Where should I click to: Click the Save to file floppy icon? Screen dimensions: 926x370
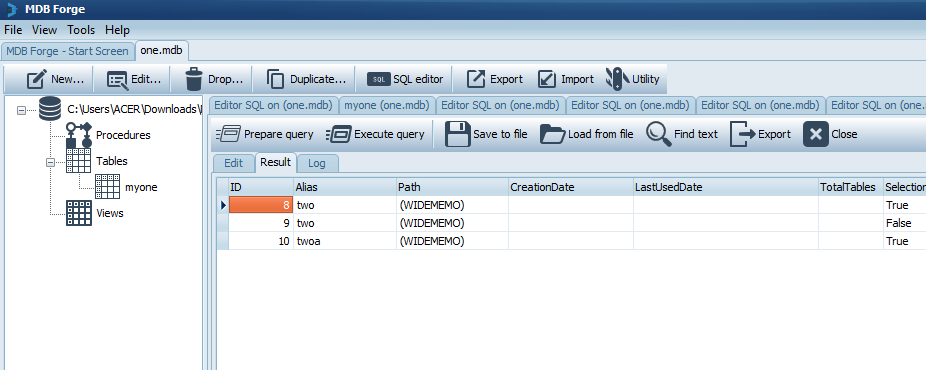pyautogui.click(x=457, y=134)
